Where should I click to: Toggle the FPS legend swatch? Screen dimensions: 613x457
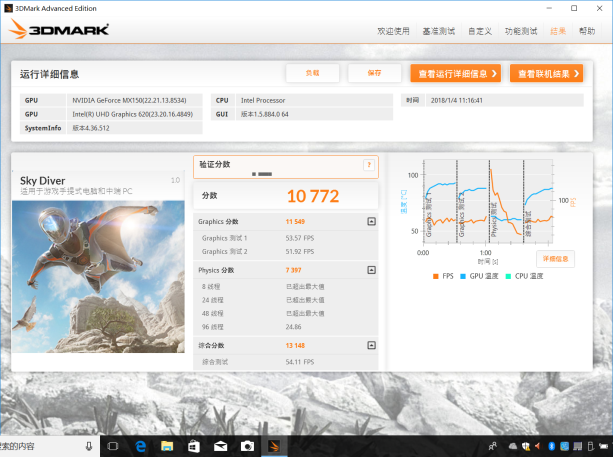pos(436,276)
